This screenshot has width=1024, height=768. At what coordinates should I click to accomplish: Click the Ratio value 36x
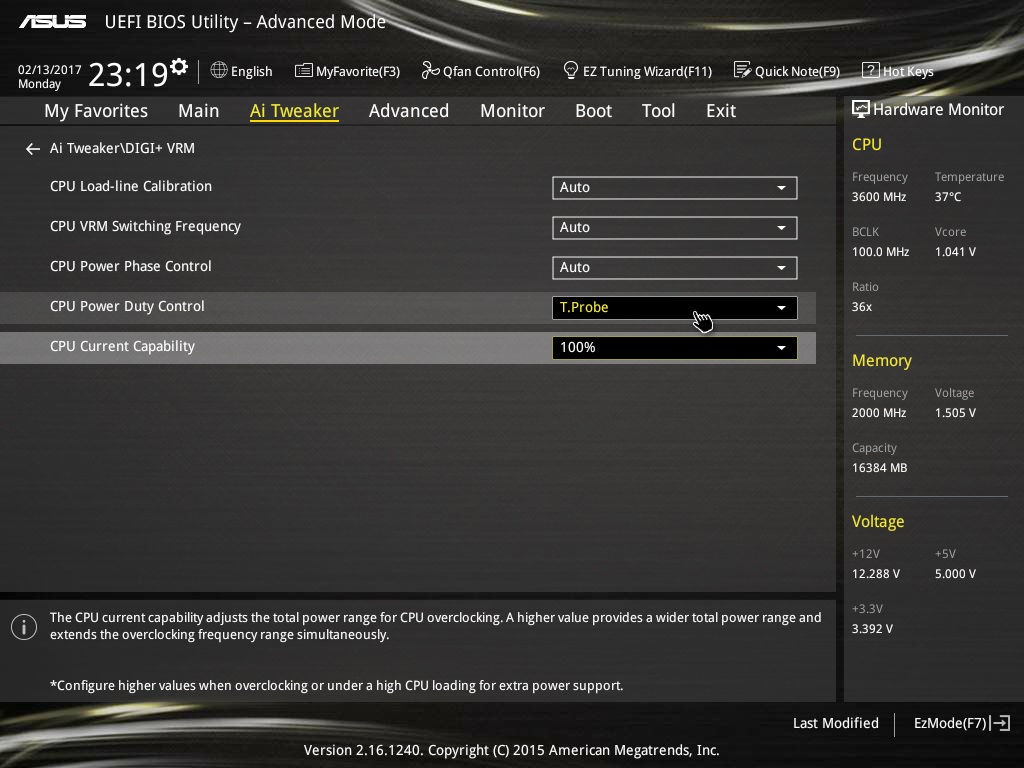[x=861, y=306]
